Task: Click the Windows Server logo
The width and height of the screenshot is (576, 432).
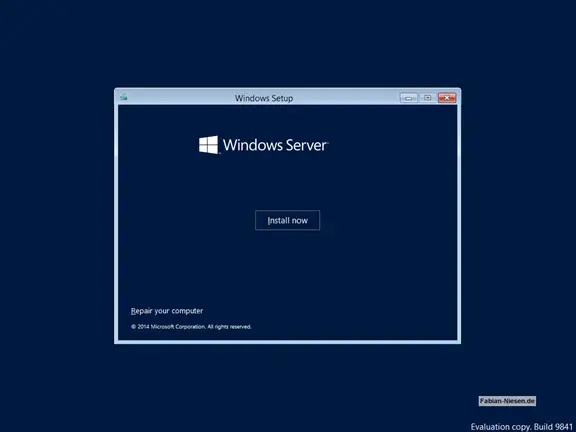Action: click(263, 145)
